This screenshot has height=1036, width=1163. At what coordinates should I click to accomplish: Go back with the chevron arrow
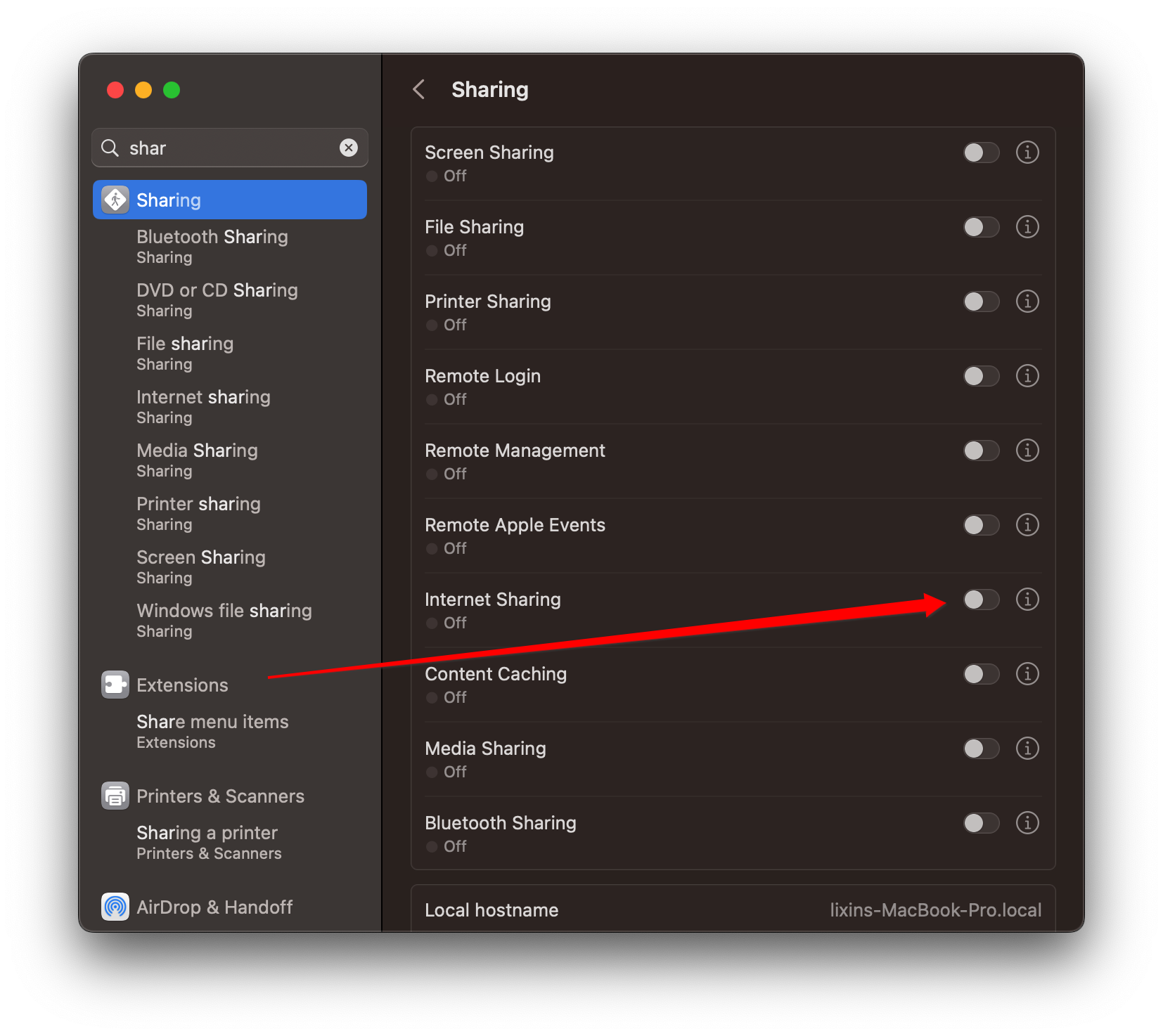click(x=419, y=89)
